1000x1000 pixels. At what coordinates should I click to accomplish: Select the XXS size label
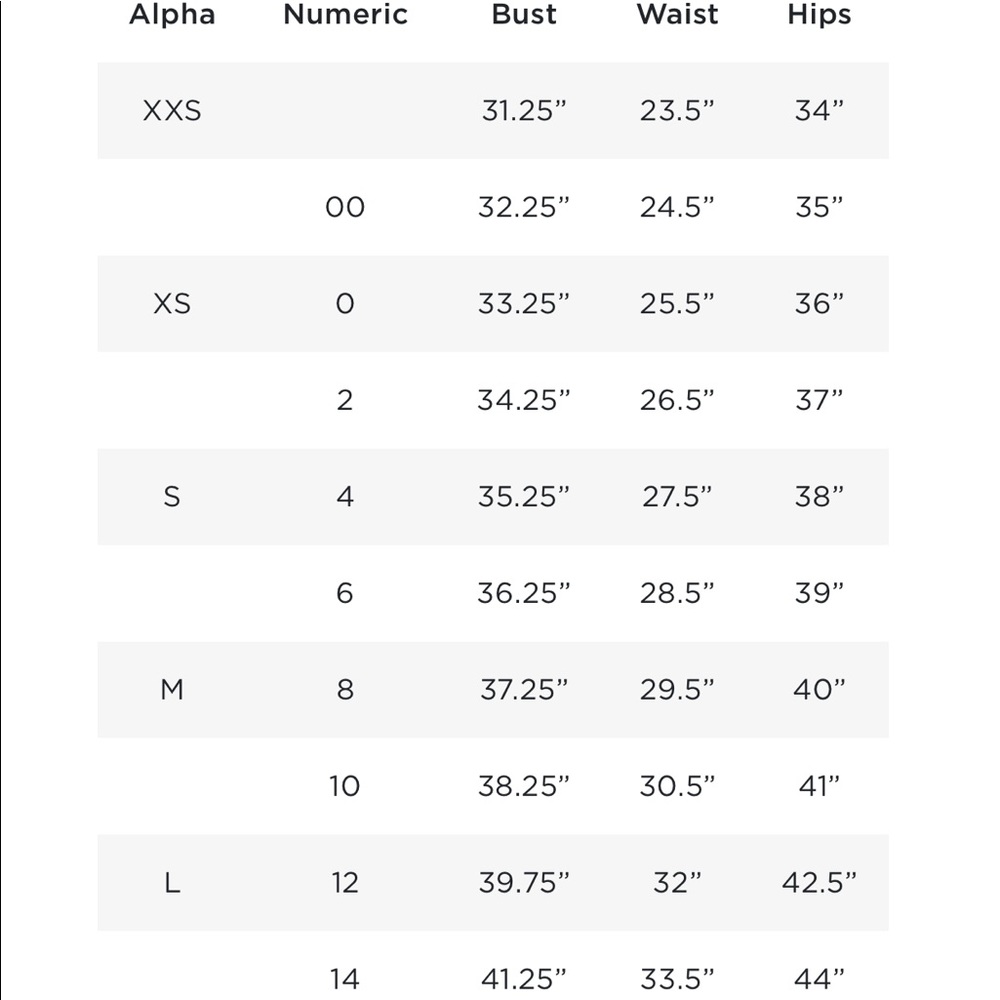(x=172, y=111)
